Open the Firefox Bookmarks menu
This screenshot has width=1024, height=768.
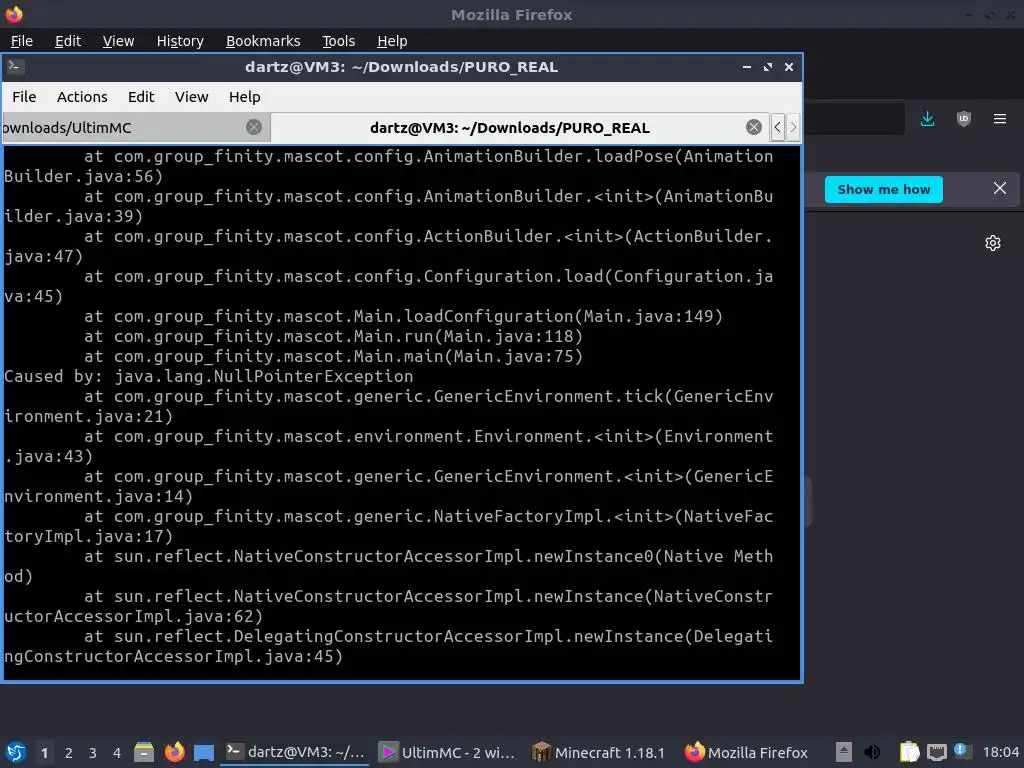coord(263,41)
